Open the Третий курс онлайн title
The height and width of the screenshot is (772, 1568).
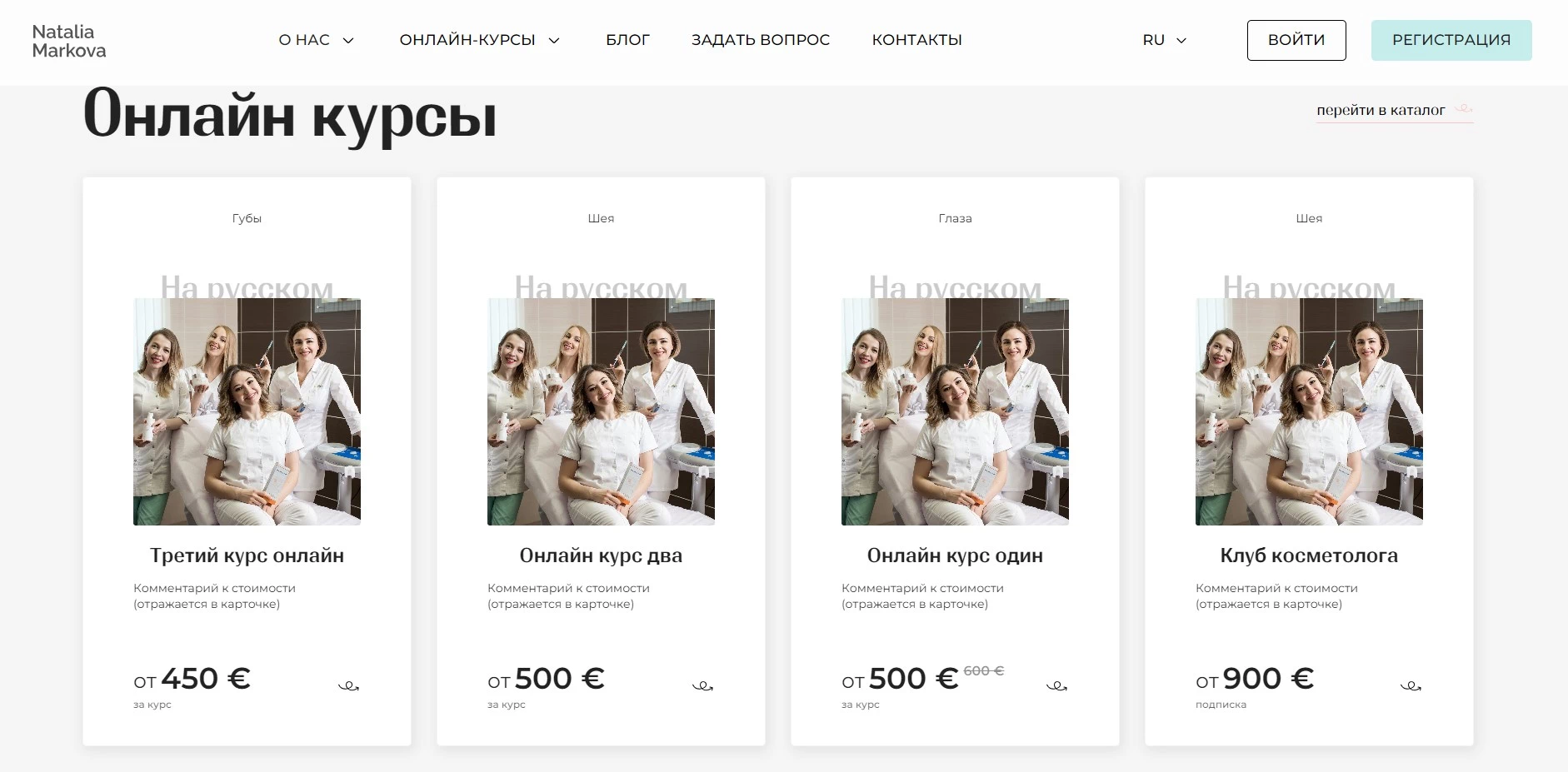click(x=247, y=555)
